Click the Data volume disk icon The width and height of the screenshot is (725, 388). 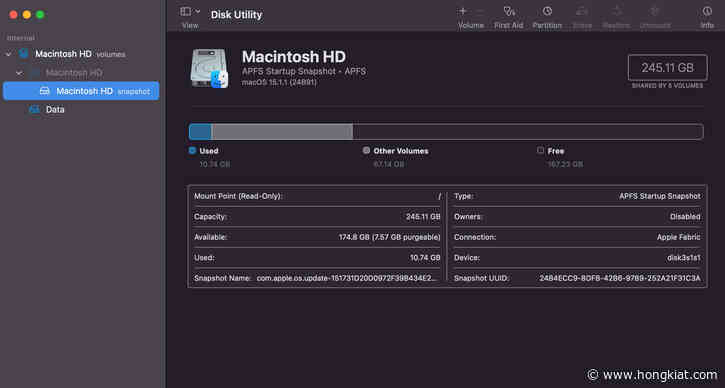34,110
